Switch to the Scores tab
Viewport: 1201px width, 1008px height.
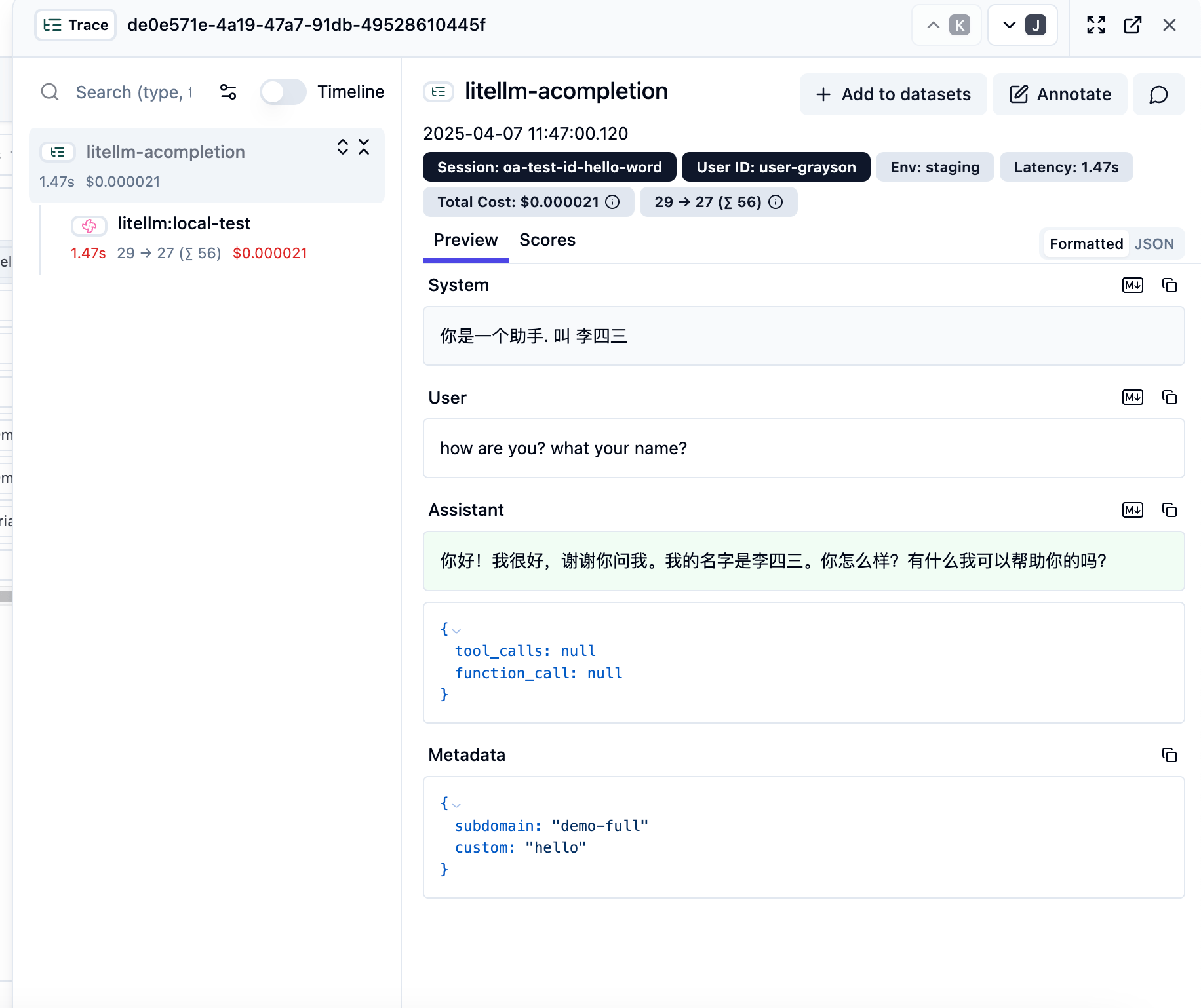pyautogui.click(x=547, y=240)
